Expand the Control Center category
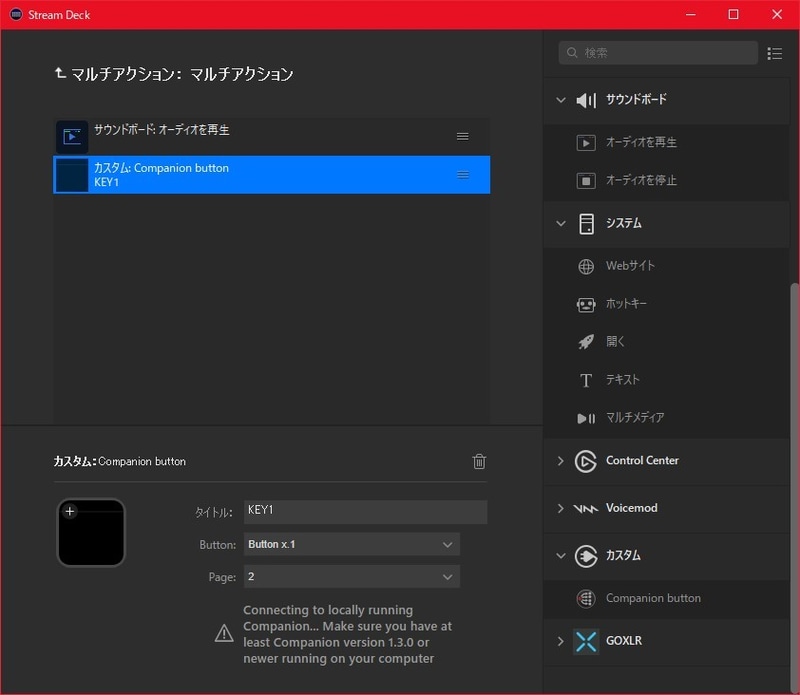The height and width of the screenshot is (695, 800). click(x=560, y=461)
